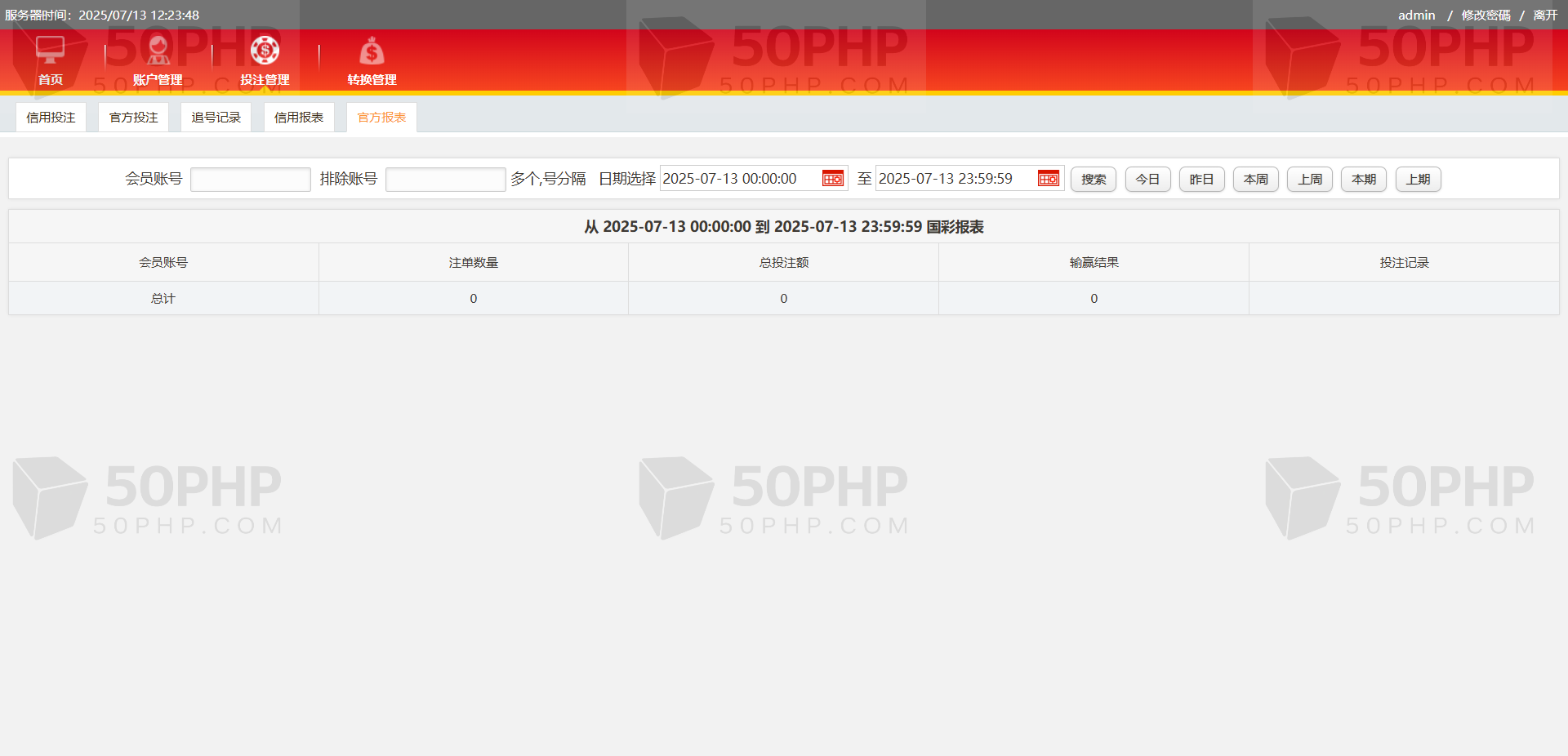Click the 离开 logout link
Viewport: 1568px width, 756px height.
point(1545,16)
